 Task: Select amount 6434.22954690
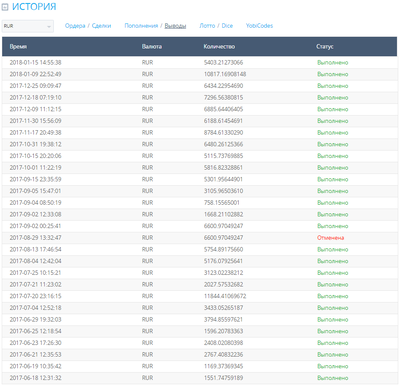[223, 86]
